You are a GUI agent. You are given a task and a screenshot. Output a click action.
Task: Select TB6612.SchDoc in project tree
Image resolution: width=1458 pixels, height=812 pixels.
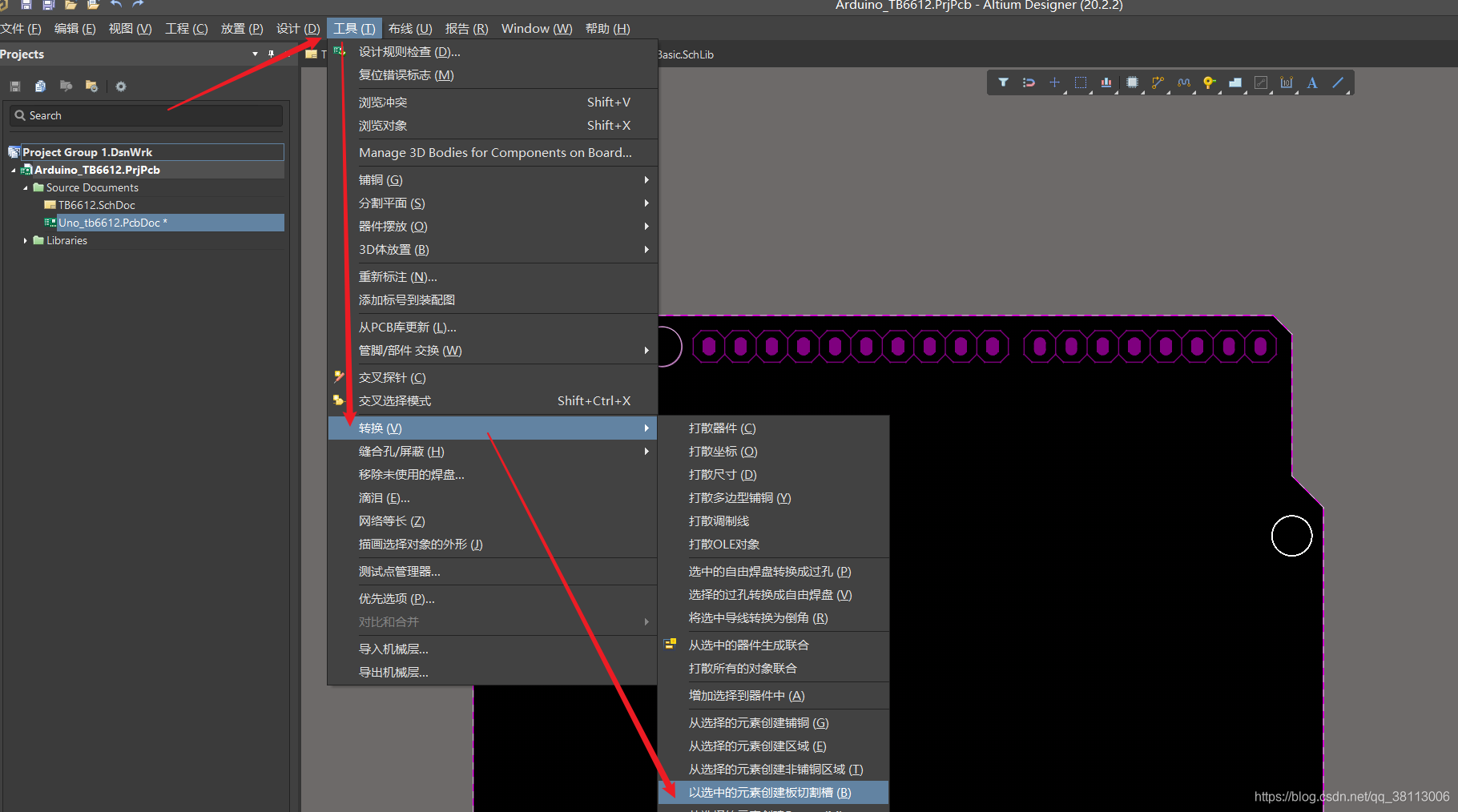coord(96,205)
